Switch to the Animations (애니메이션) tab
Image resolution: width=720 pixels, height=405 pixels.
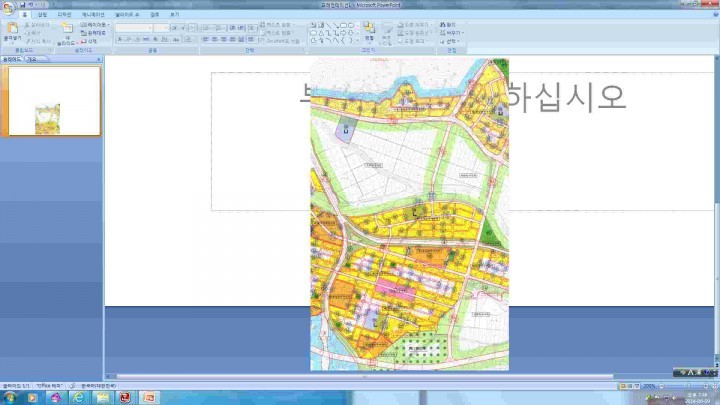click(x=92, y=15)
